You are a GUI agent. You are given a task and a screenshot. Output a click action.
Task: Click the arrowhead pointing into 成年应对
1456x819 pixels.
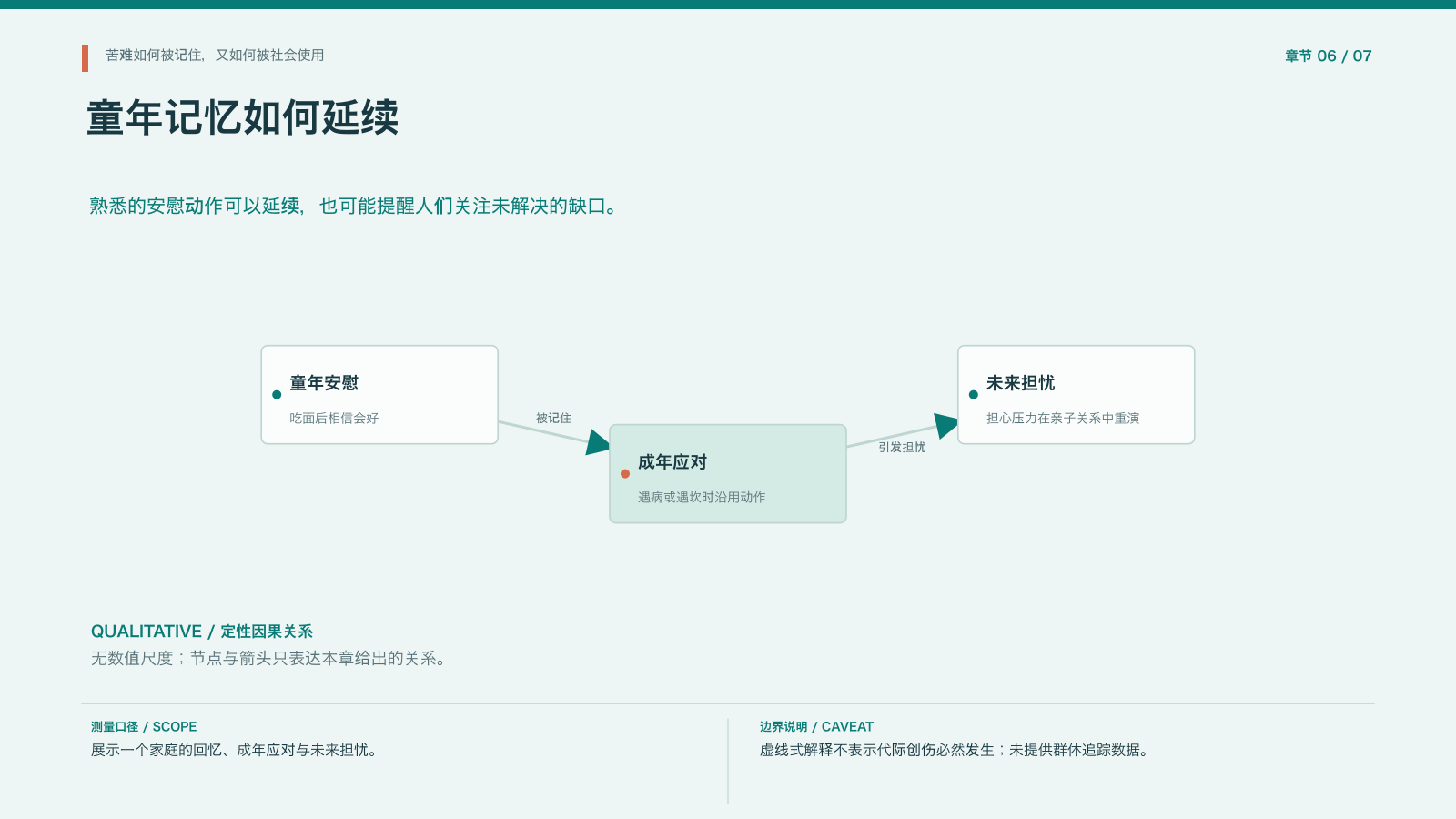[x=598, y=442]
